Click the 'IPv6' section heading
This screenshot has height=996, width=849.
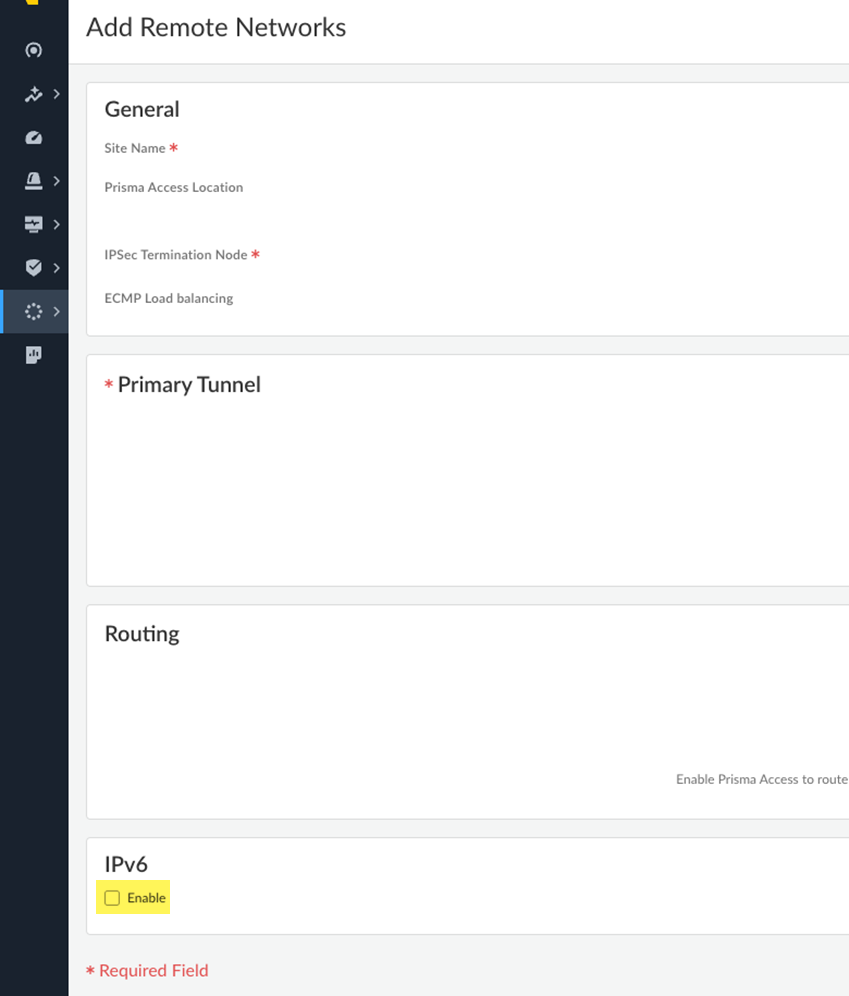pos(126,864)
